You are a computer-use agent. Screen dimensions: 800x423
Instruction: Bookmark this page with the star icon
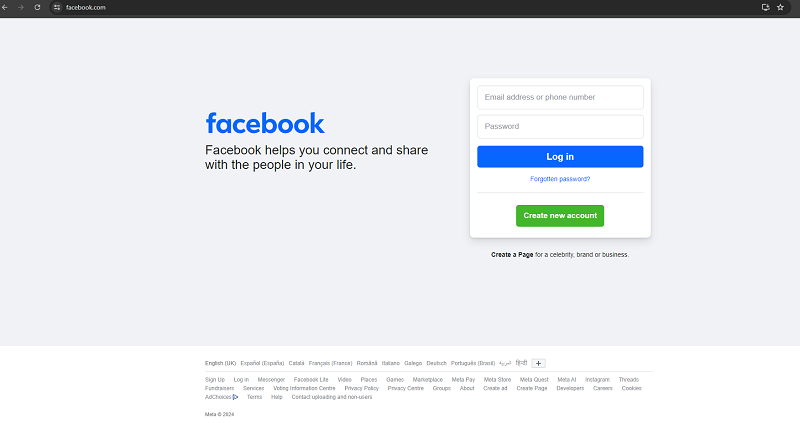781,7
